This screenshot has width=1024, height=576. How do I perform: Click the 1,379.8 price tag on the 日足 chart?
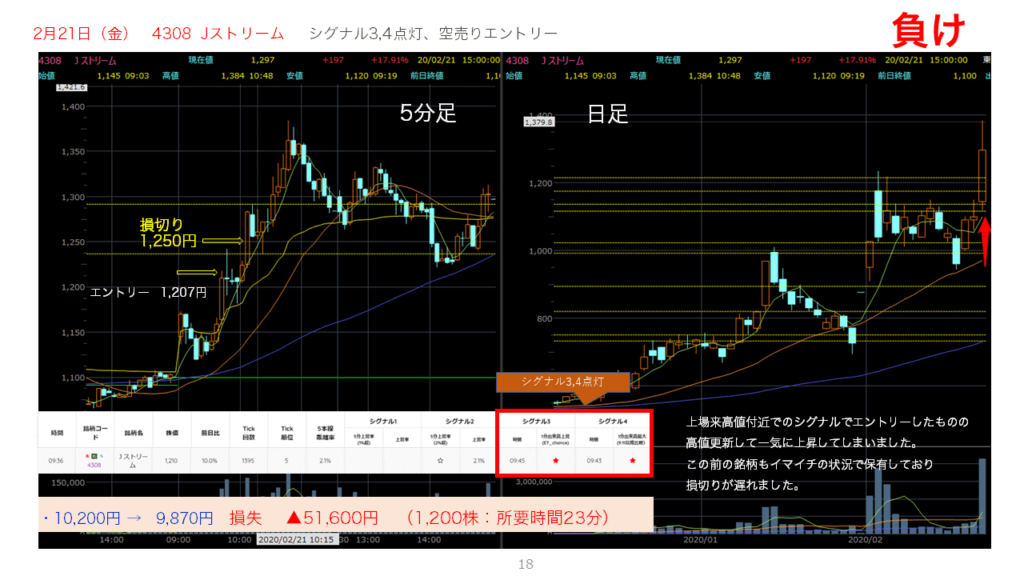[x=539, y=122]
